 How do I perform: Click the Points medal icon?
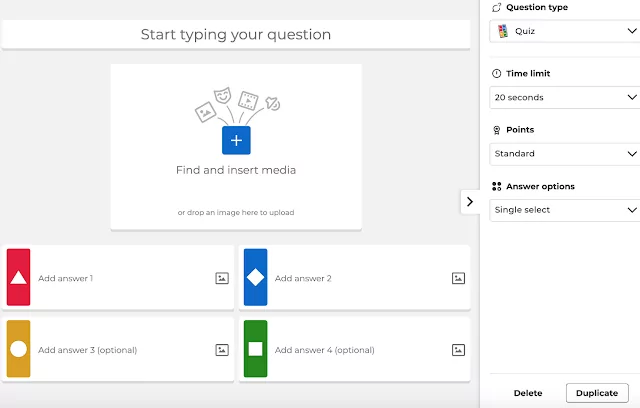click(496, 130)
